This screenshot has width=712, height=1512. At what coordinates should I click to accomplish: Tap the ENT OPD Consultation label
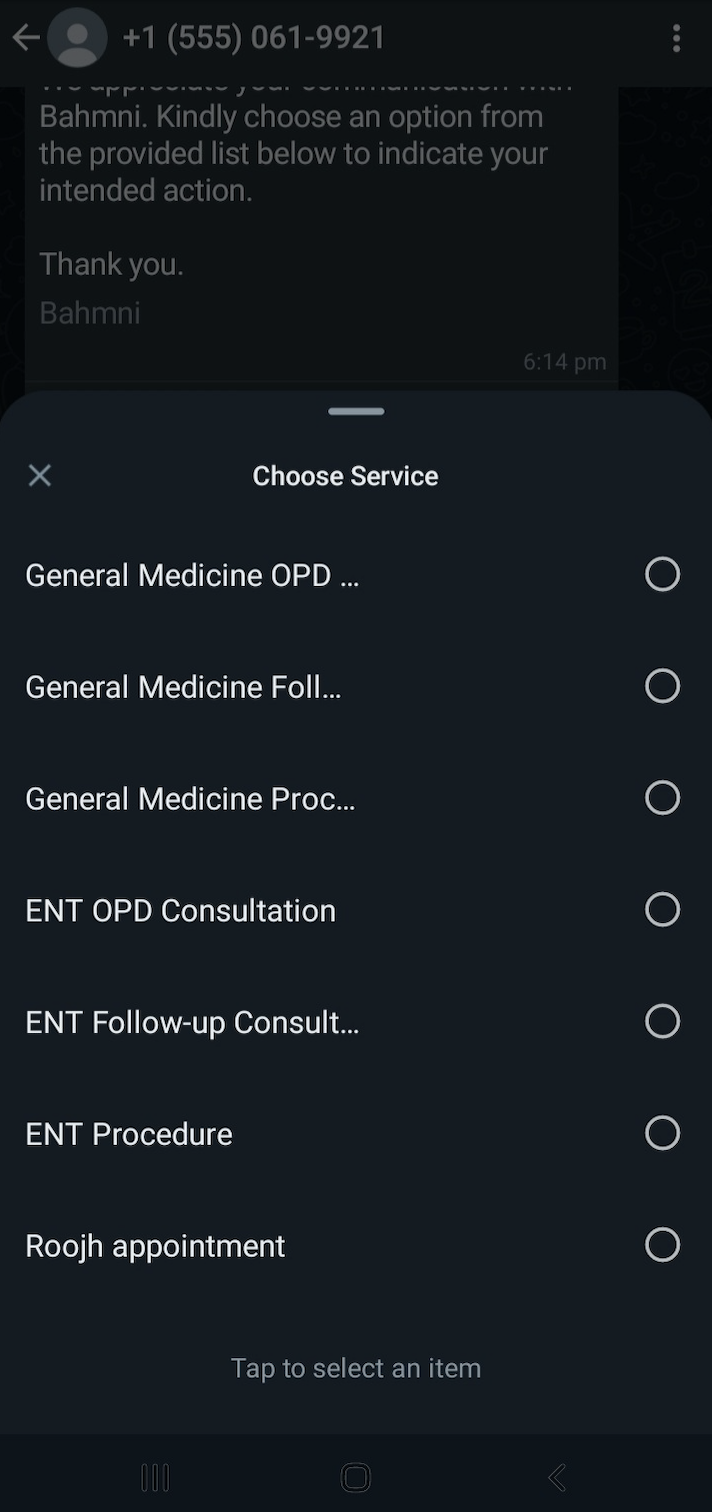(180, 911)
